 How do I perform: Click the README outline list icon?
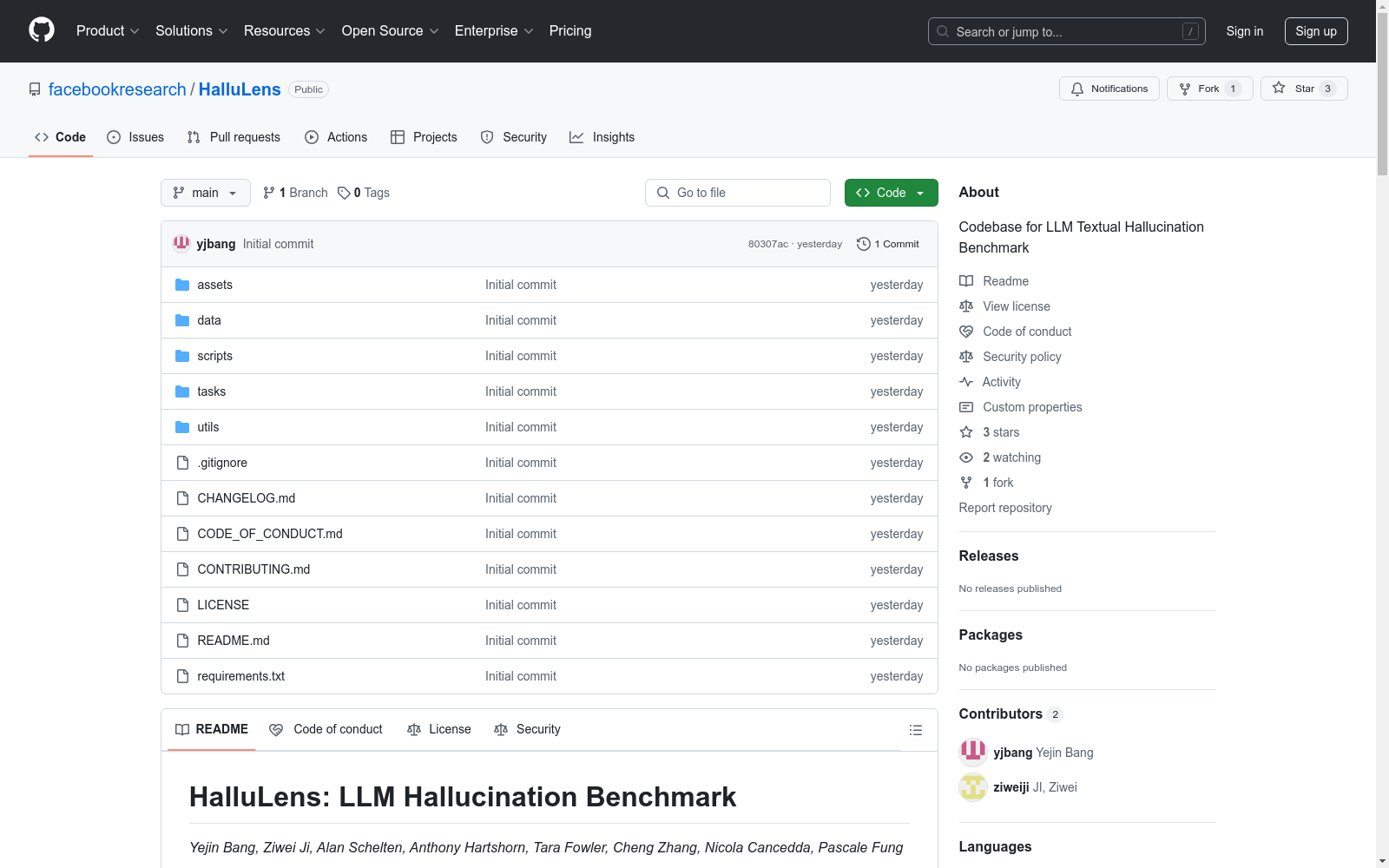pyautogui.click(x=915, y=730)
